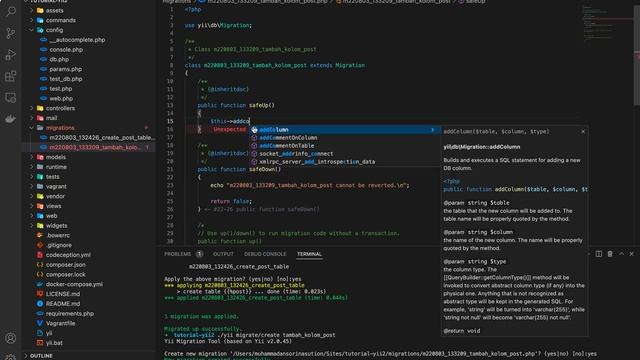Kill the terminal with trash icon
The height and width of the screenshot is (360, 640).
(x=610, y=254)
